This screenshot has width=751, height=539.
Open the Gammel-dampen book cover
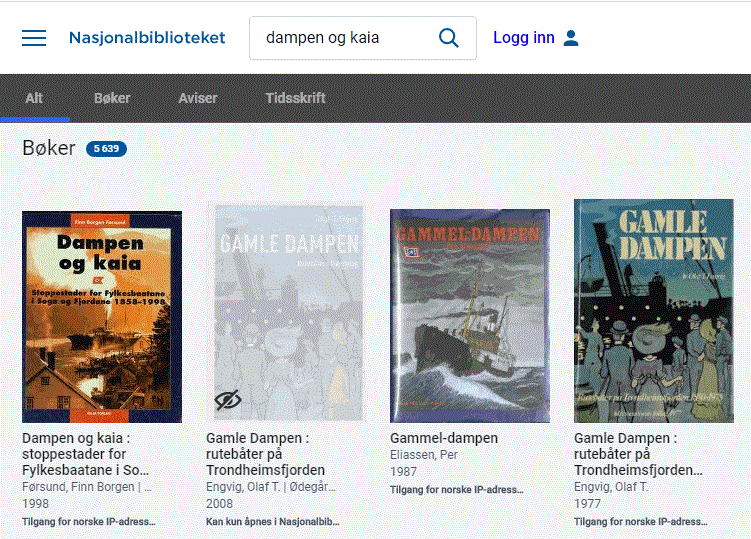point(470,316)
